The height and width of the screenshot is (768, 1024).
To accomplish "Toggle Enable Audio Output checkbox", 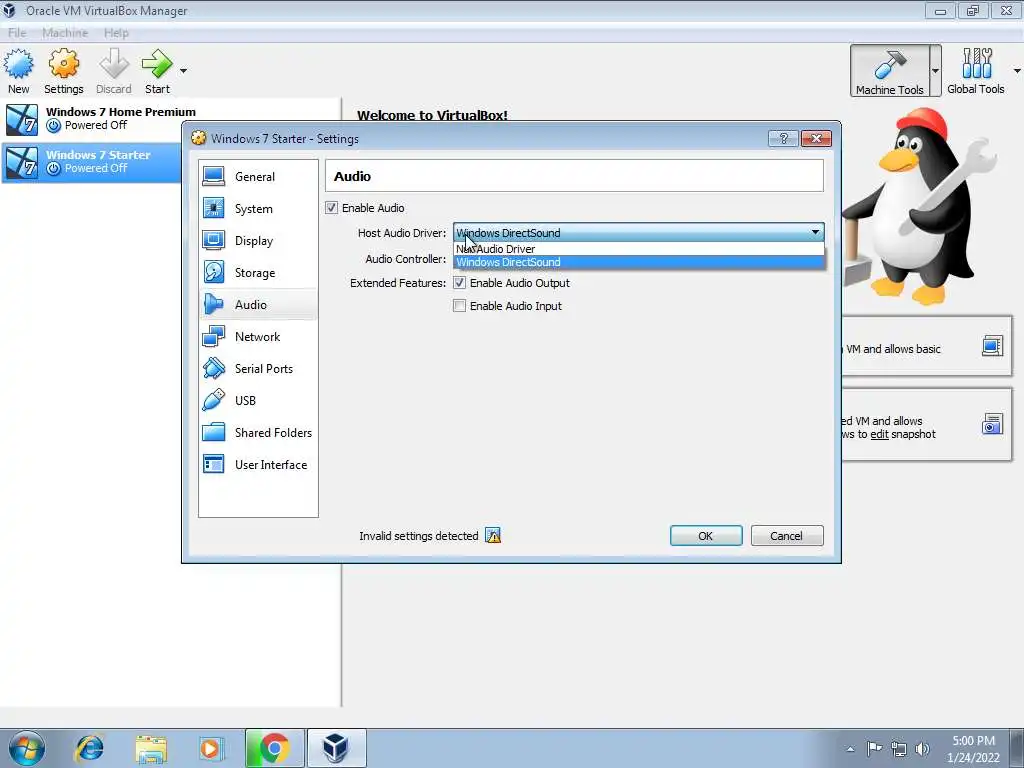I will pos(460,283).
